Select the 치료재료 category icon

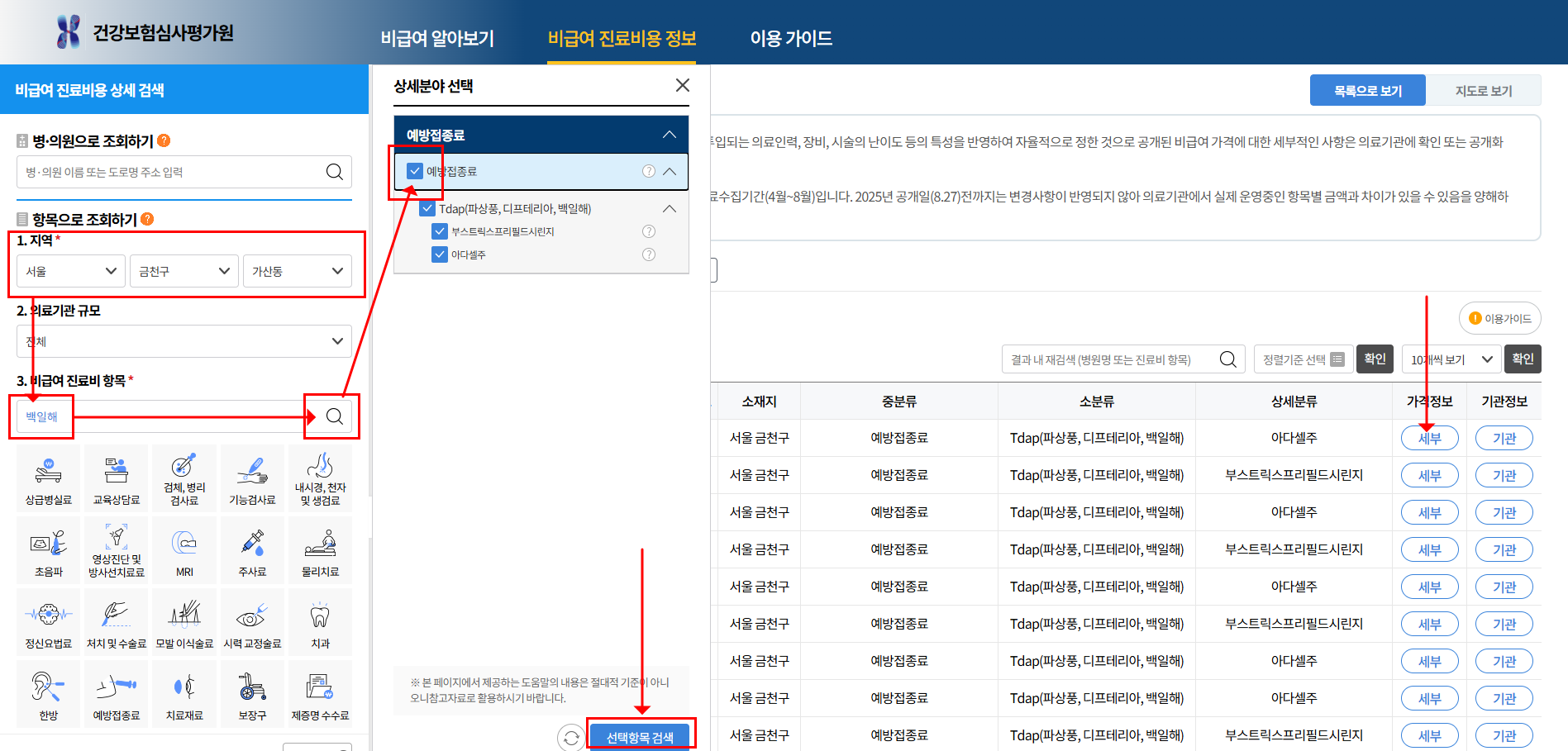tap(184, 694)
